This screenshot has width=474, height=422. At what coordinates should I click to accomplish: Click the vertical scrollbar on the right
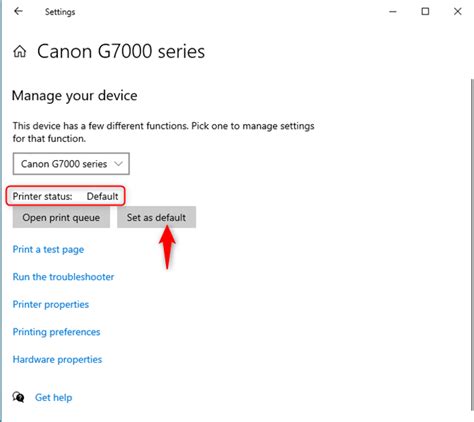tap(472, 245)
